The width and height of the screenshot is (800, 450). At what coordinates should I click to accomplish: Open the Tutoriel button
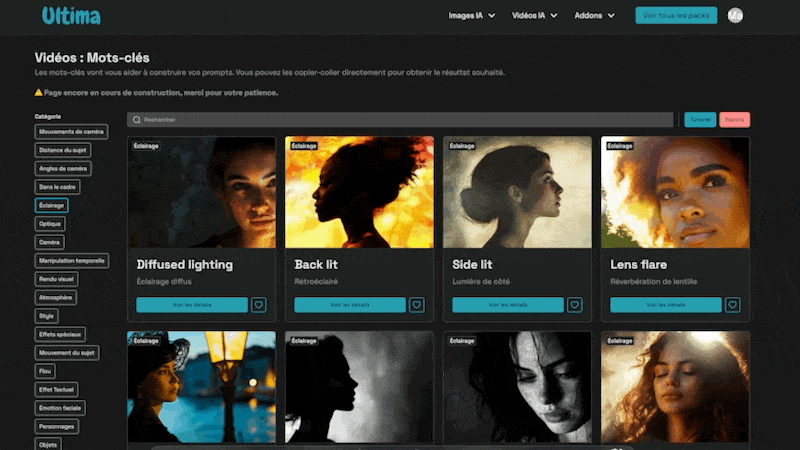click(700, 120)
